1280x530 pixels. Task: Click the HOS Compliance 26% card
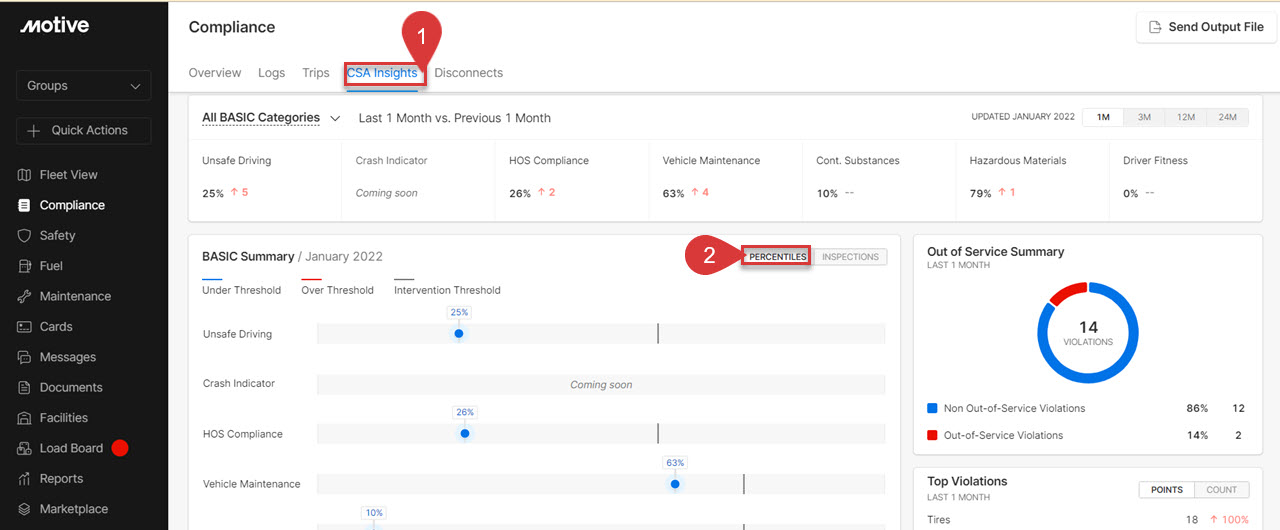[x=572, y=176]
